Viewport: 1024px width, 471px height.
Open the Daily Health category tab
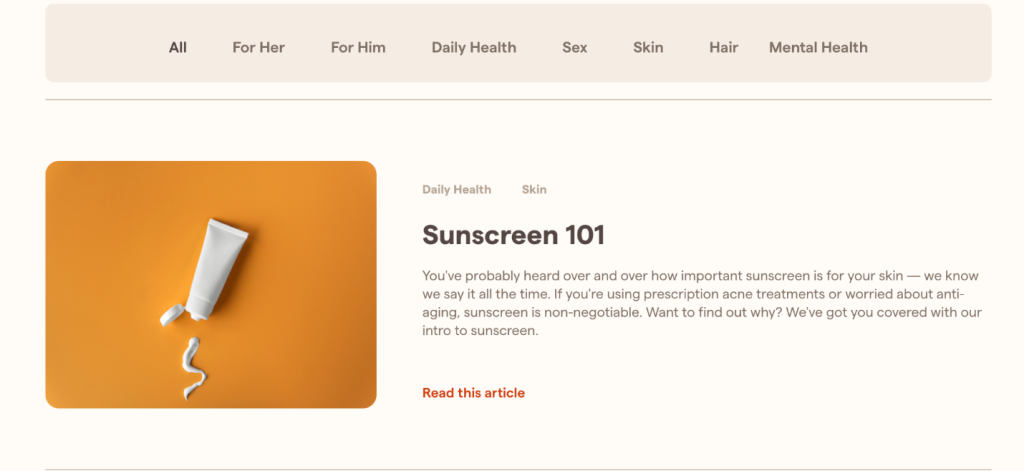click(473, 48)
